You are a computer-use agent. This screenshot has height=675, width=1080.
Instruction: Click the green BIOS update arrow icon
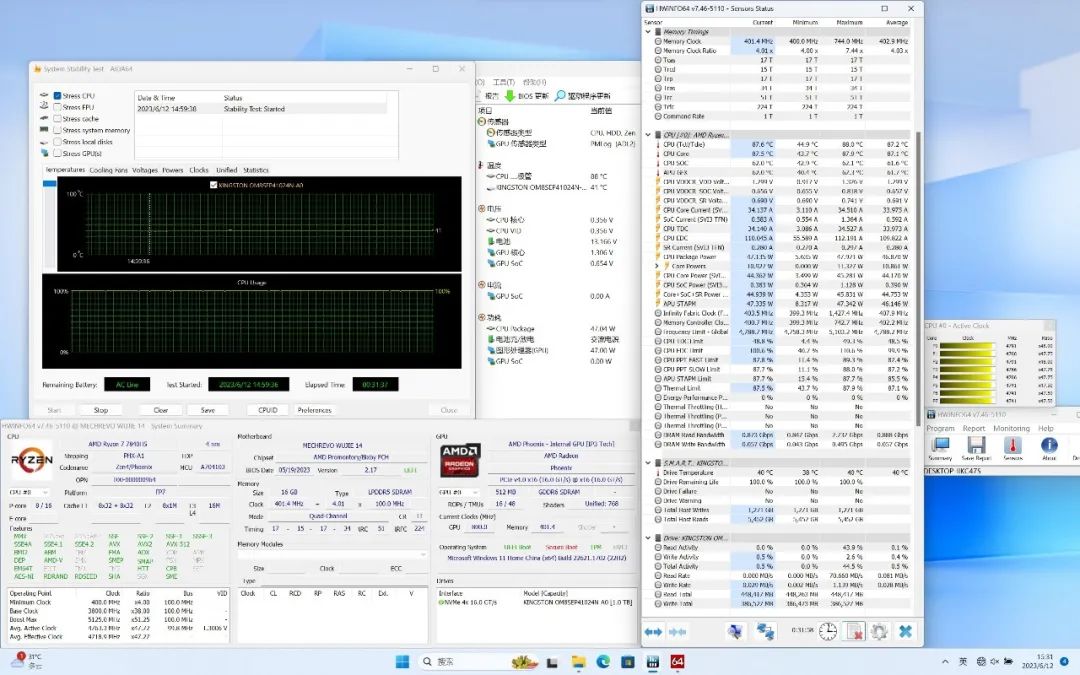[509, 96]
